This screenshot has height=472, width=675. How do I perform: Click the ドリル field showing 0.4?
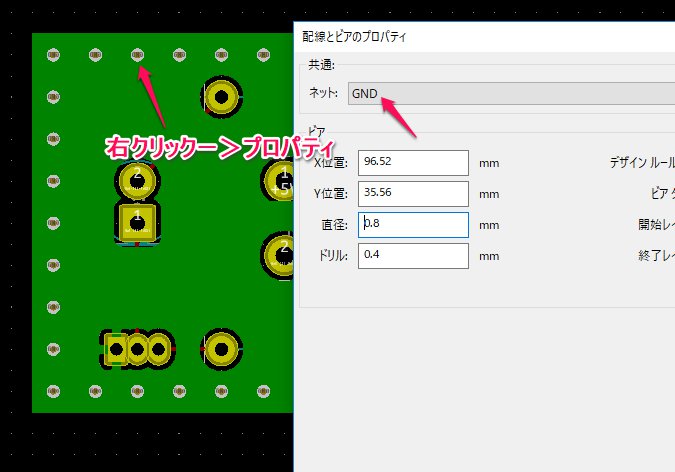413,256
